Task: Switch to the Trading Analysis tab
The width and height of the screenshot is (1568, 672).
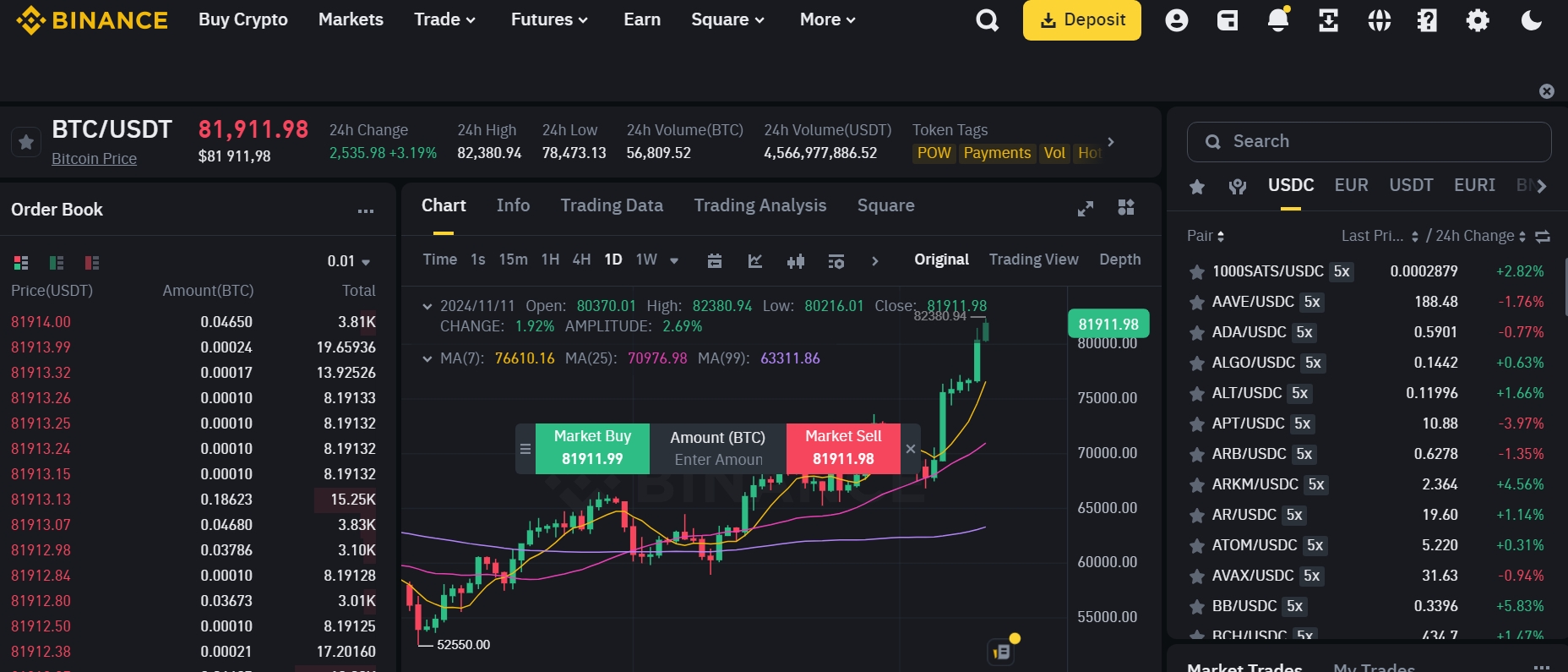Action: [x=760, y=205]
